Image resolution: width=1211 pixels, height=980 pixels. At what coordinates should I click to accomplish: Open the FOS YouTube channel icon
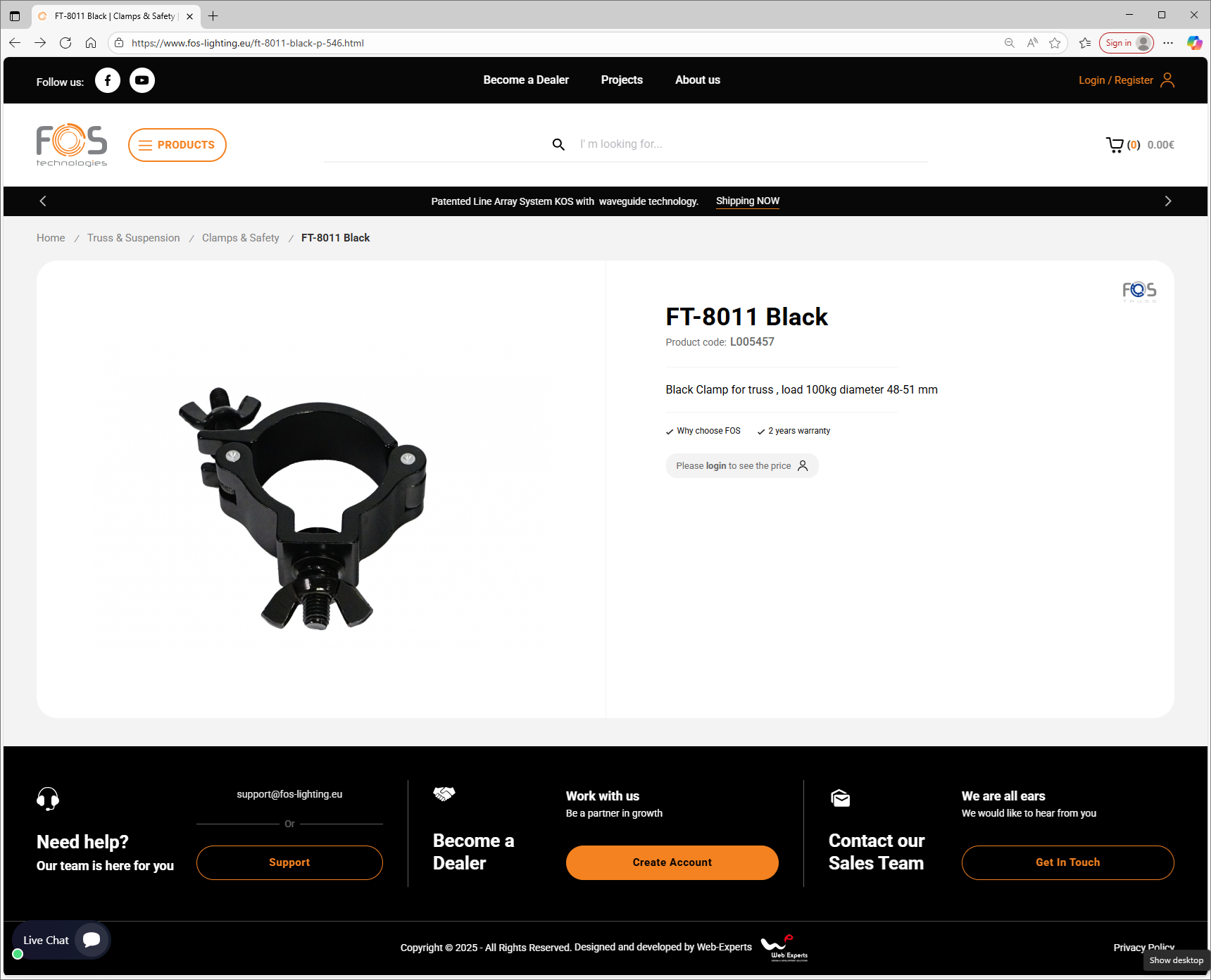pos(142,80)
